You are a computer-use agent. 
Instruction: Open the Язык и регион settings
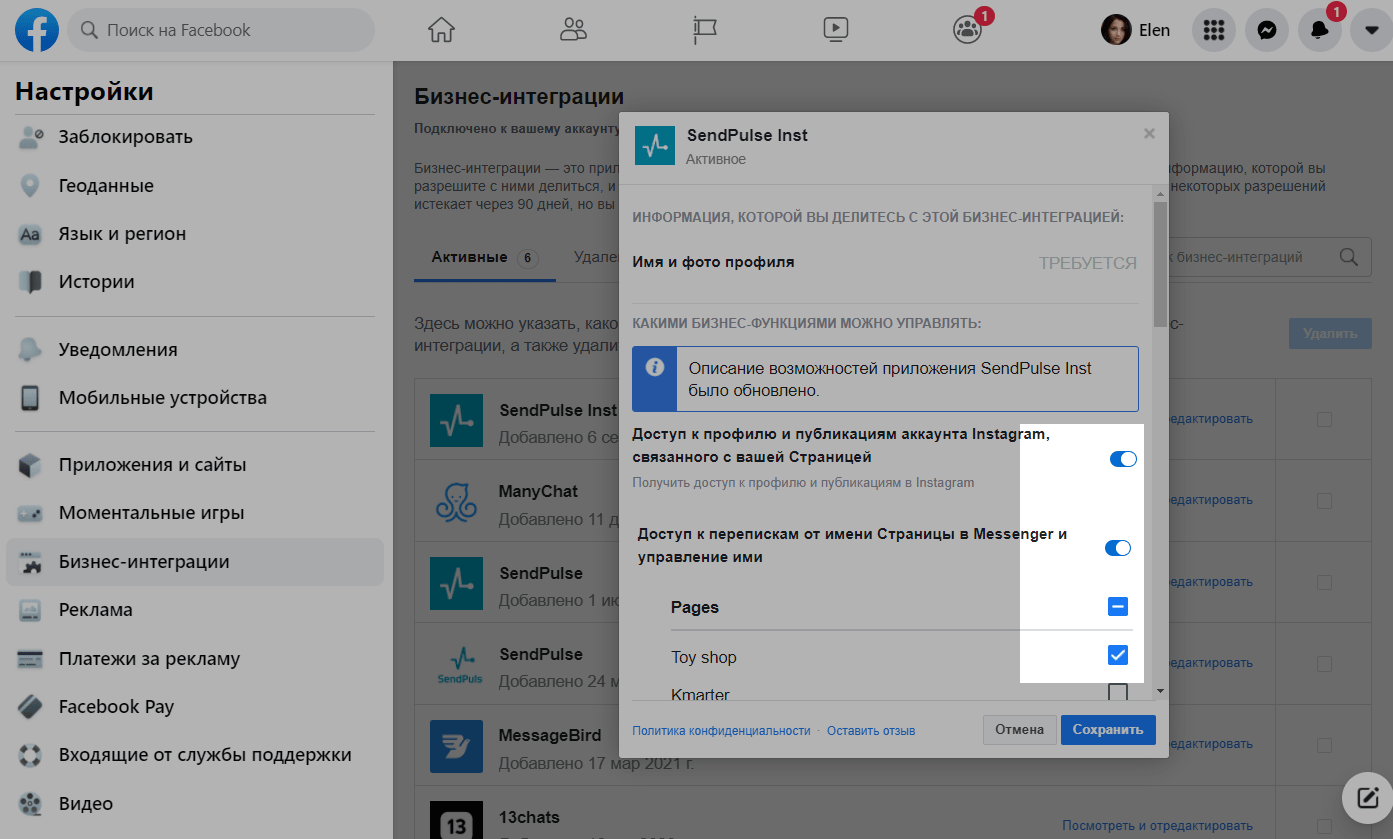195,234
